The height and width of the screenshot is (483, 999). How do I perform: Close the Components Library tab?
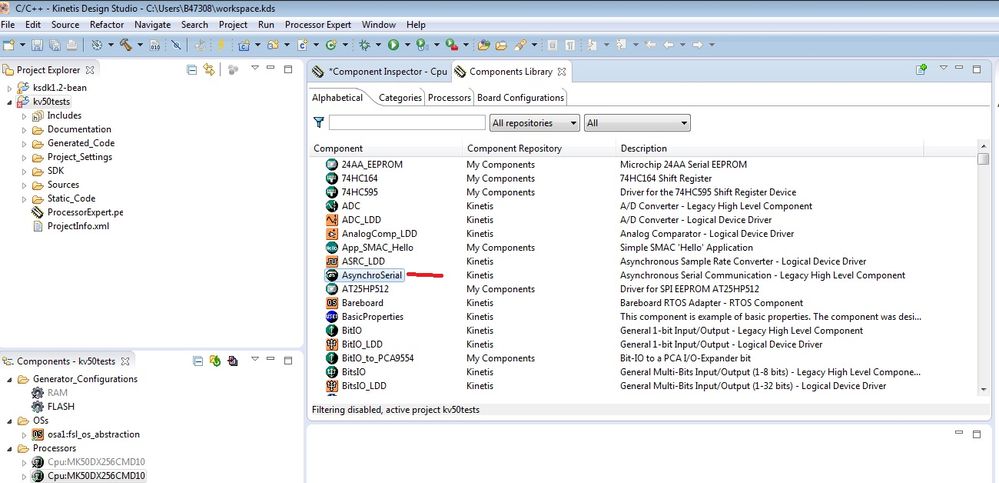[562, 72]
